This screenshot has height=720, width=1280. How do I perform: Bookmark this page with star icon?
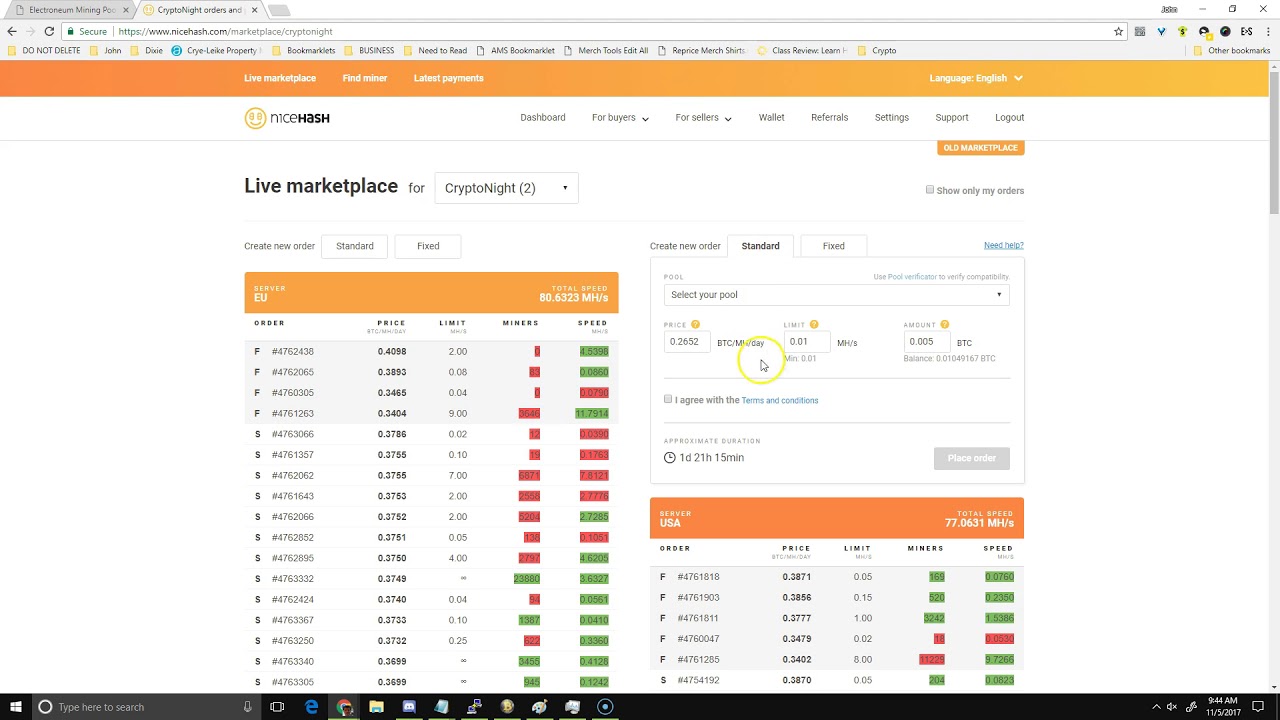(1118, 31)
